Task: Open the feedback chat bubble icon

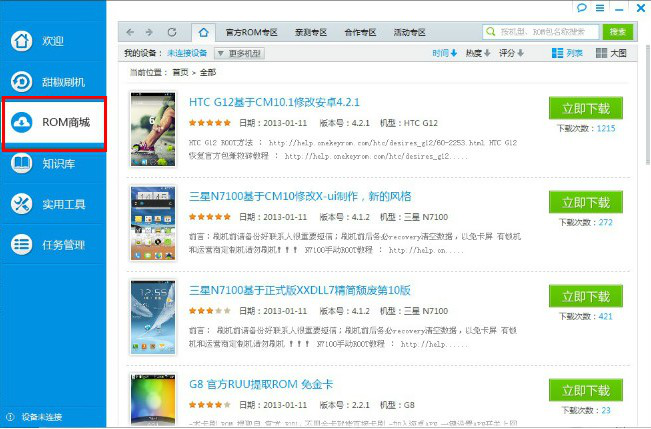Action: (582, 8)
